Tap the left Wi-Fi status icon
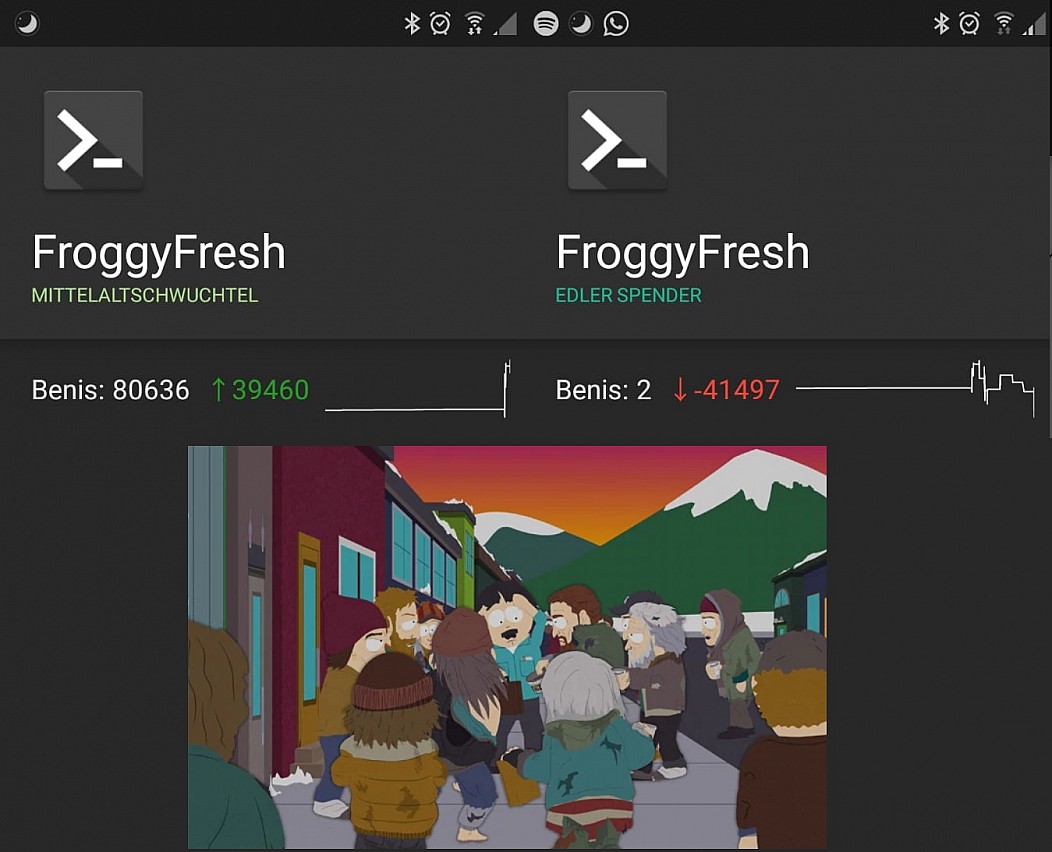The width and height of the screenshot is (1052, 852). point(474,24)
